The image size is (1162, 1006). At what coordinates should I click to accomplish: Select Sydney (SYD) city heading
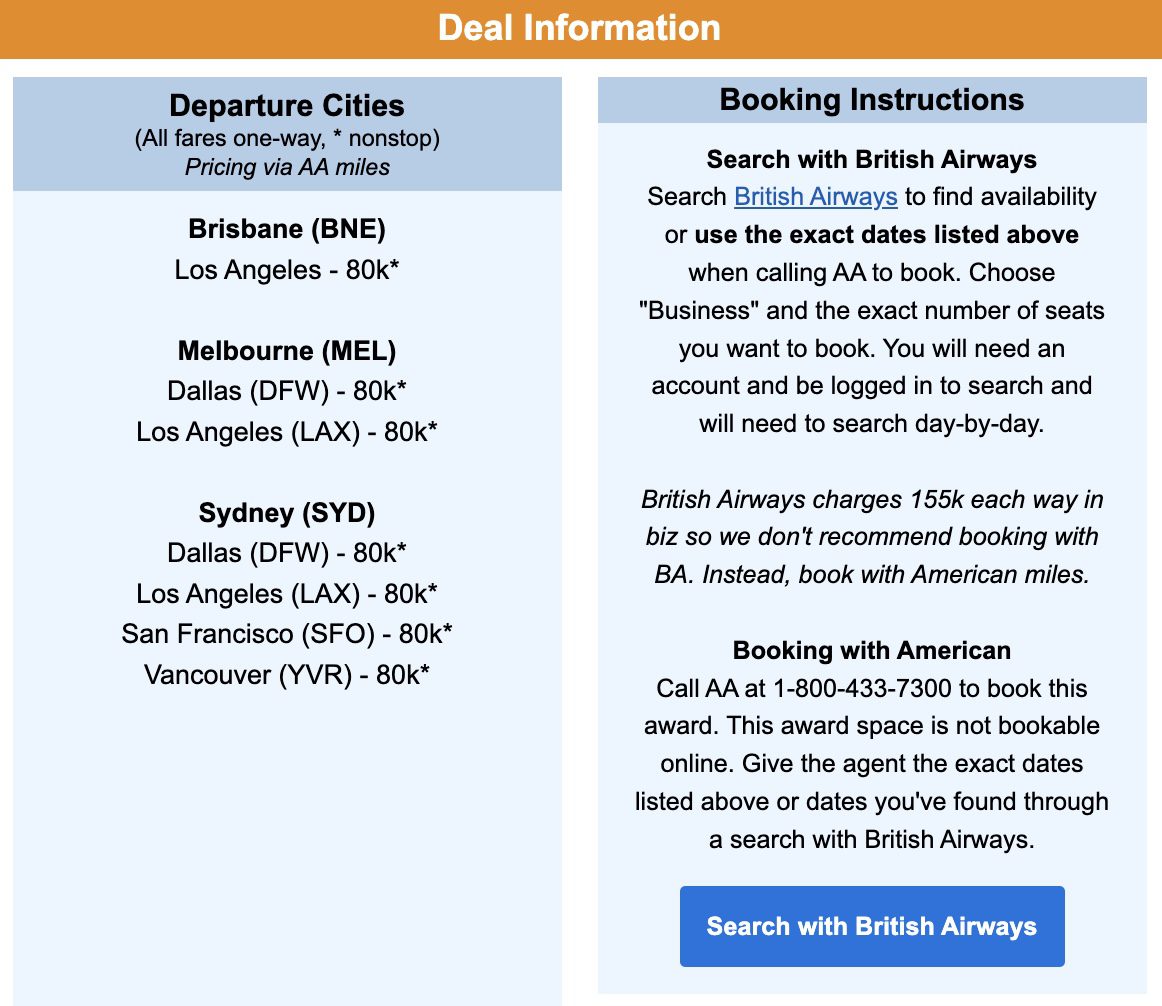click(x=287, y=512)
